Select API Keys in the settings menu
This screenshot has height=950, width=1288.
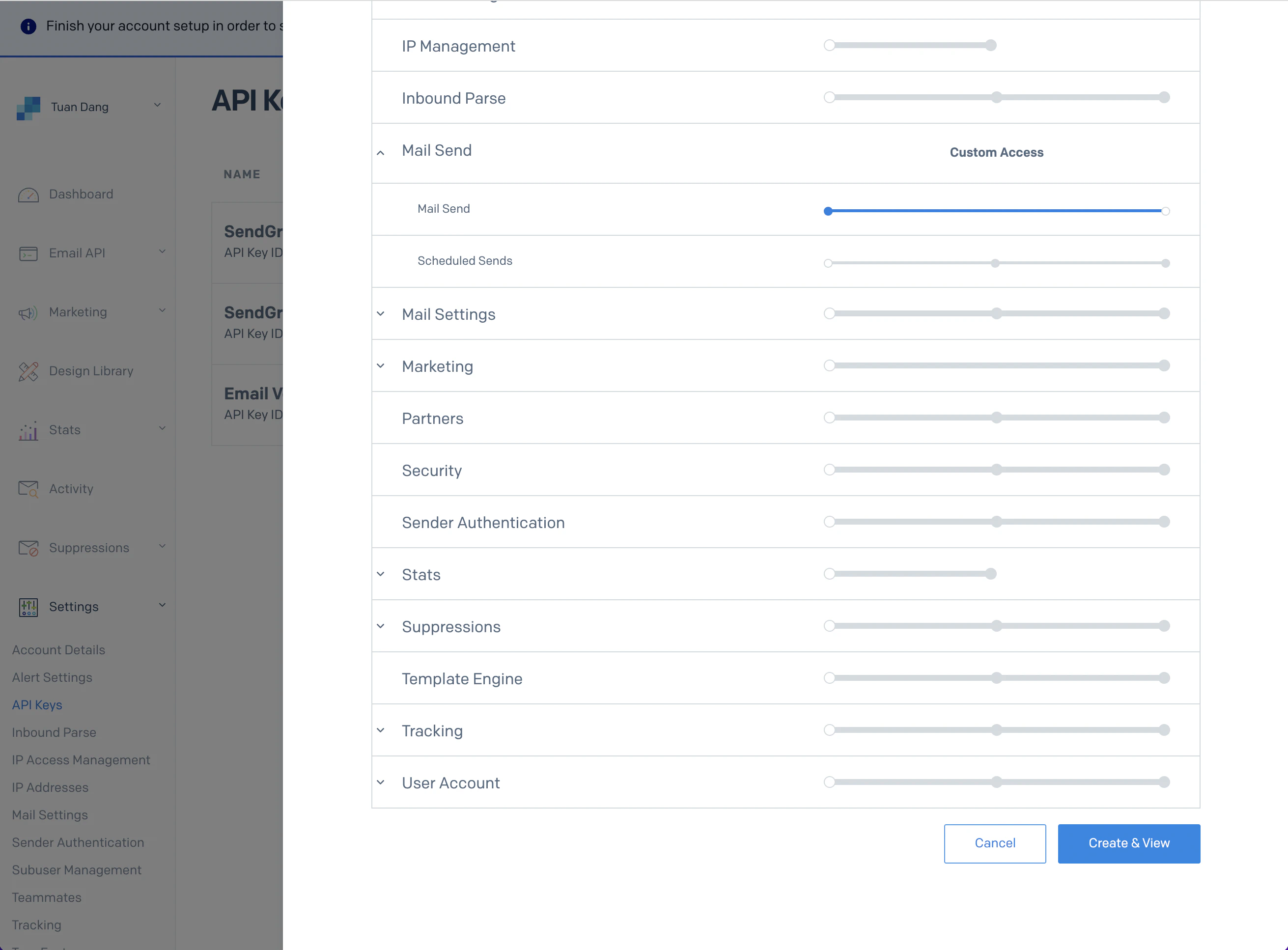click(x=37, y=705)
